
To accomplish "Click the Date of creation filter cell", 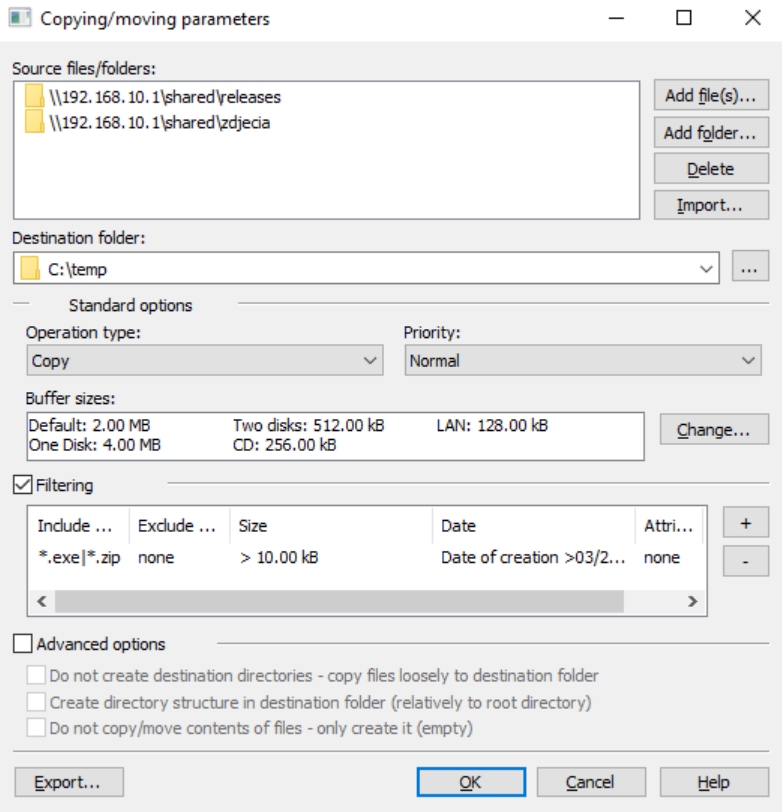I will (533, 557).
